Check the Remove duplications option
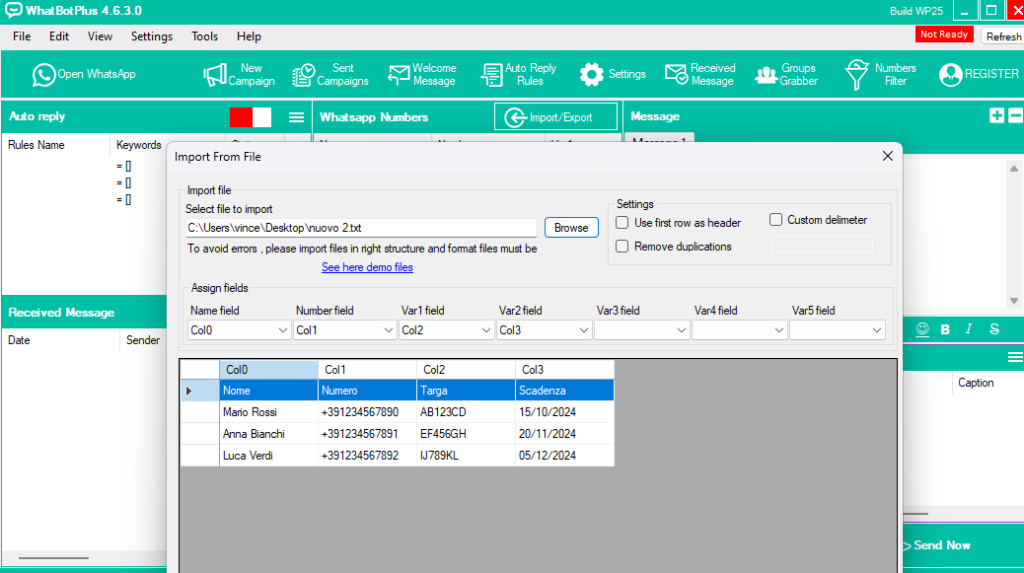1024x573 pixels. pos(622,247)
